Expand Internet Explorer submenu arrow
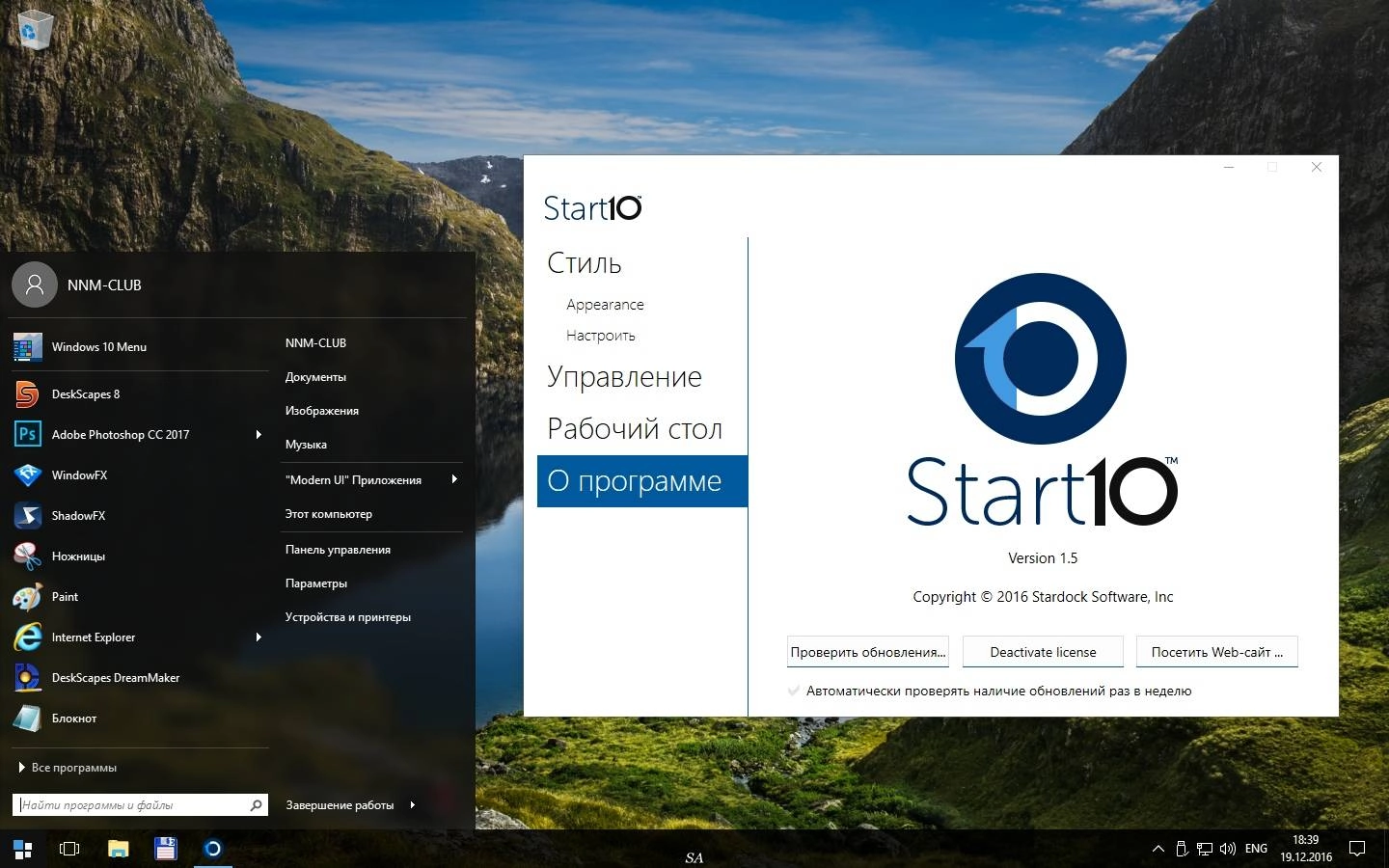The image size is (1389, 868). (x=258, y=637)
